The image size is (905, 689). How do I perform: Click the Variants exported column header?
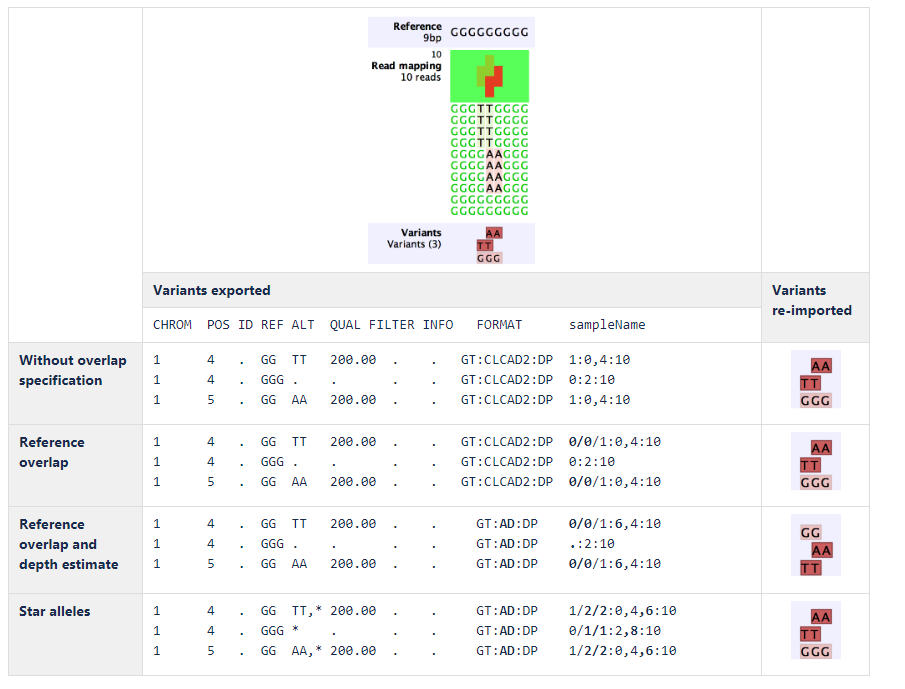click(211, 290)
